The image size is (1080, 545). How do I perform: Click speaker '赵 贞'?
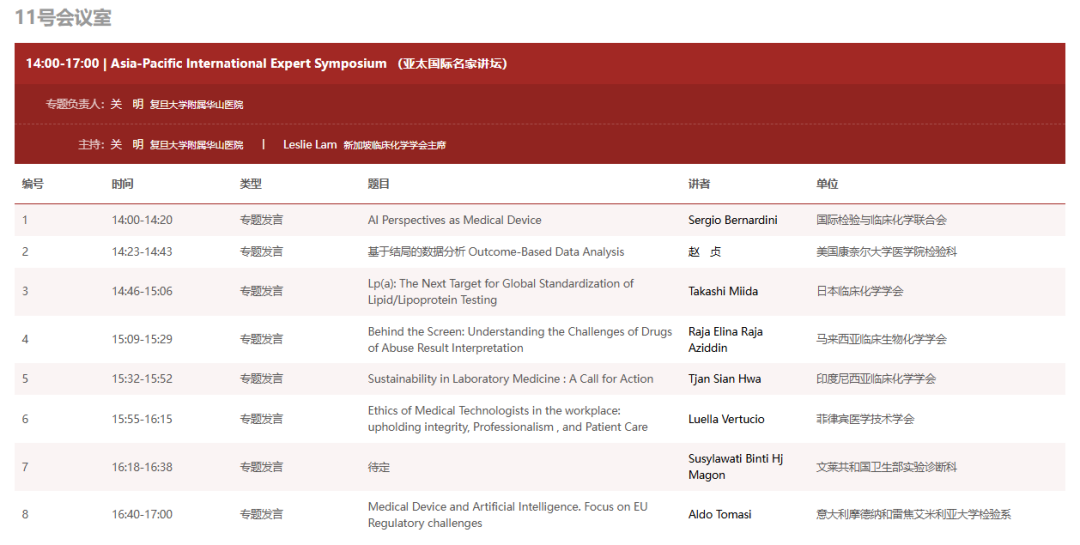point(705,251)
